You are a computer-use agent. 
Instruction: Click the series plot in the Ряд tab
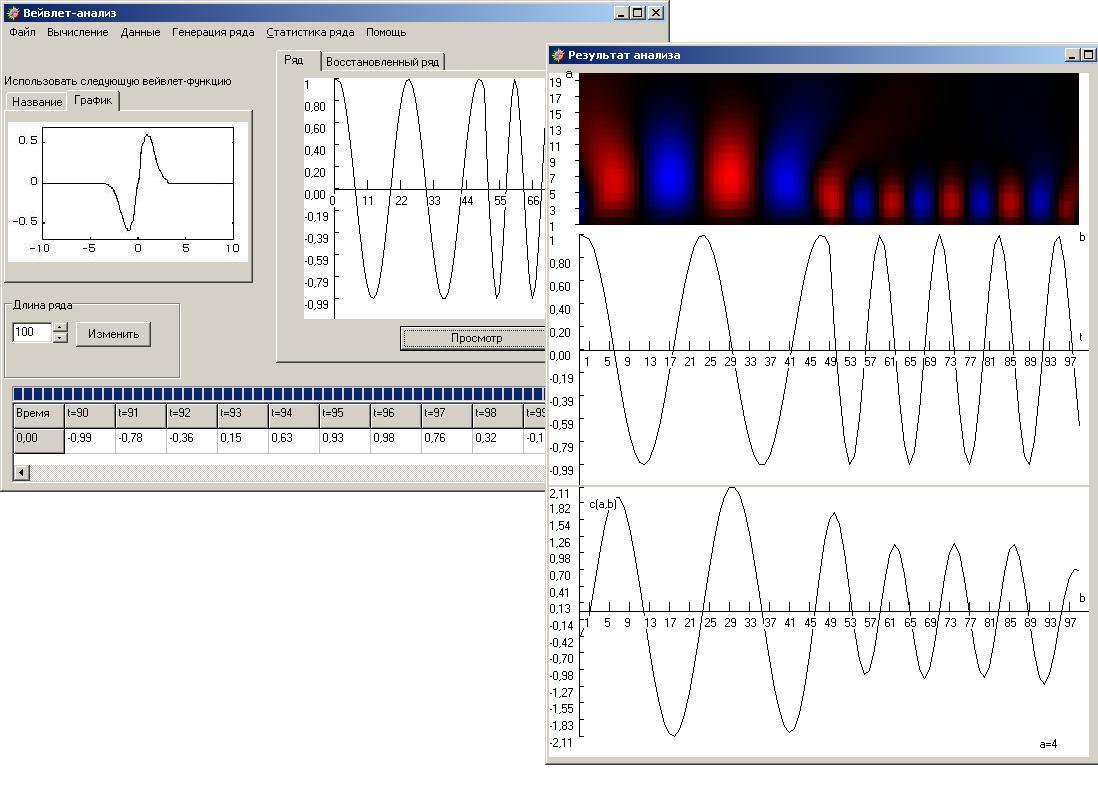(424, 198)
